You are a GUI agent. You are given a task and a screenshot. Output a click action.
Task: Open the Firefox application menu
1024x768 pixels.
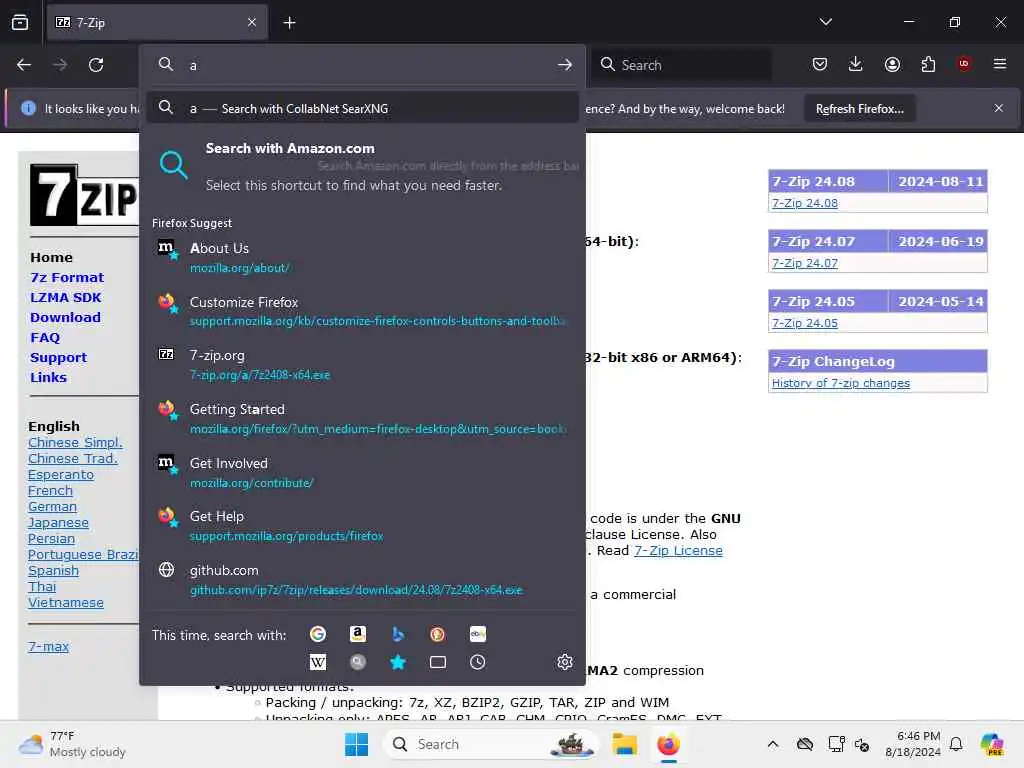pos(1000,64)
